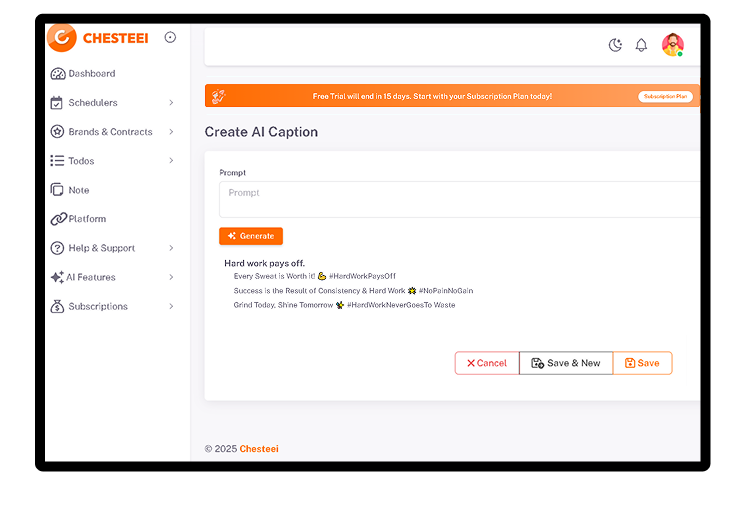Click the Generate button
The width and height of the screenshot is (745, 527).
coord(251,236)
